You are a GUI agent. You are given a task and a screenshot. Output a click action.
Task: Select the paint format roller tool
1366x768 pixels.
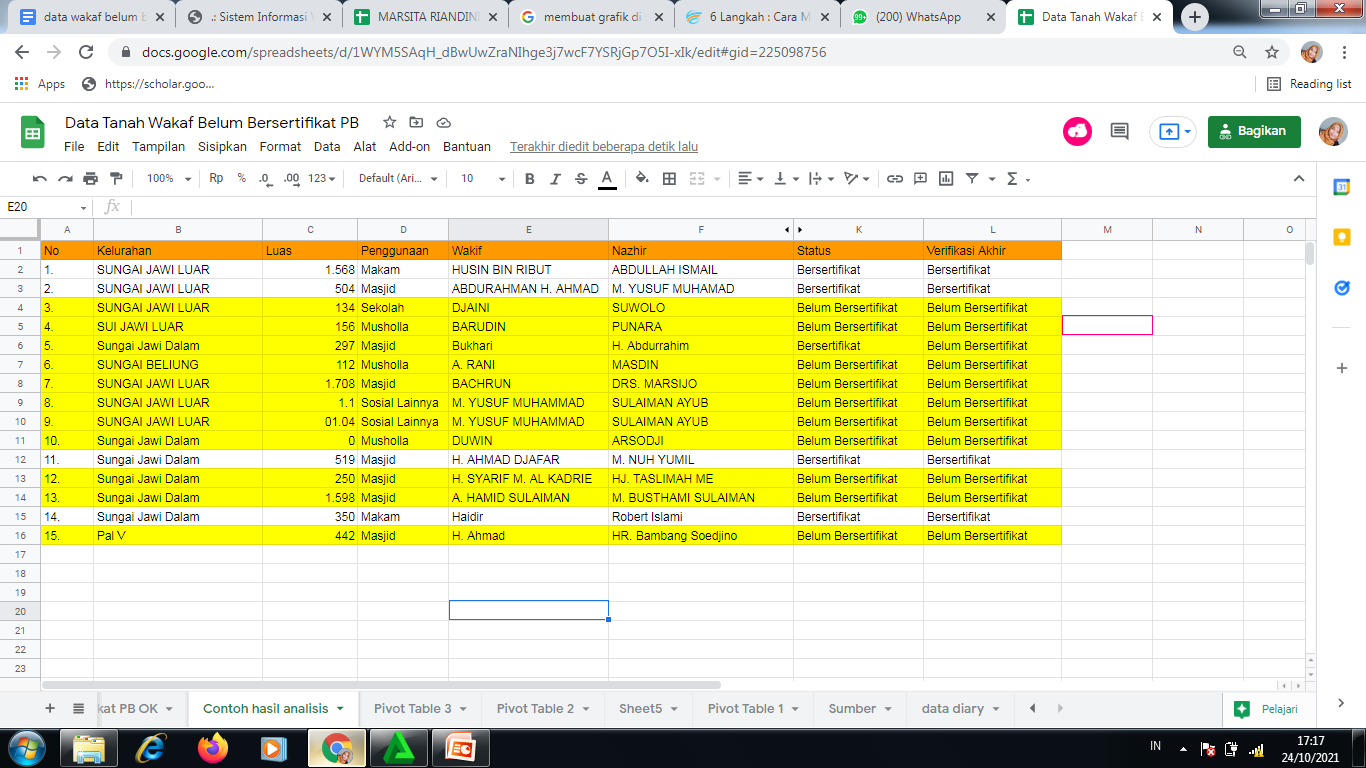116,179
